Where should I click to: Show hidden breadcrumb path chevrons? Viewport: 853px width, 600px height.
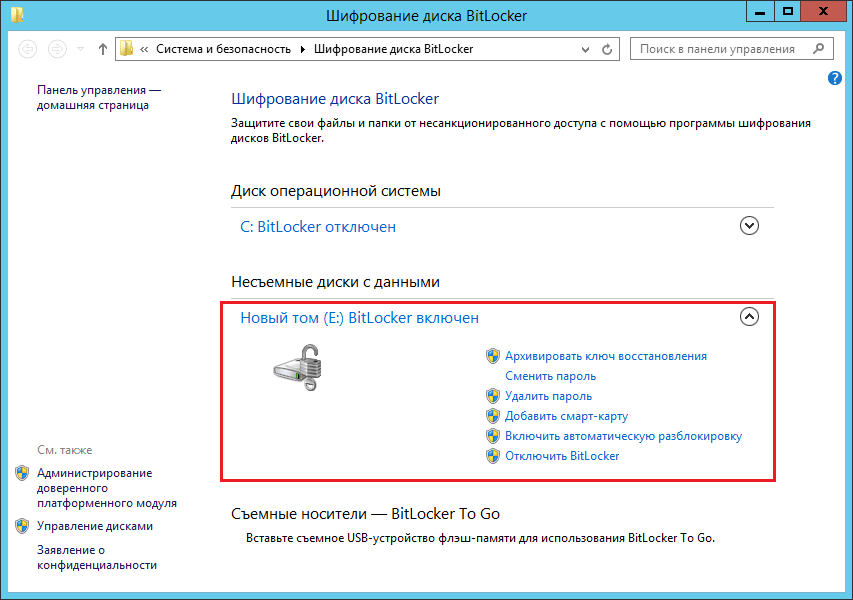tap(144, 50)
